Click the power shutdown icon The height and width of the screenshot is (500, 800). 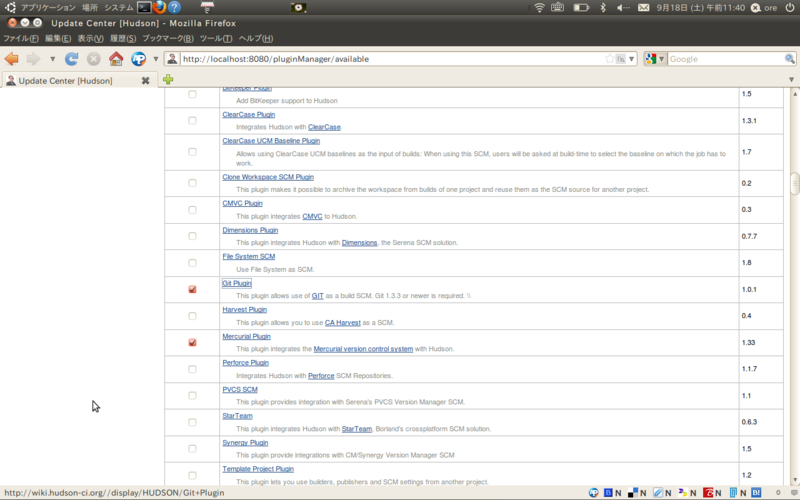[x=790, y=8]
